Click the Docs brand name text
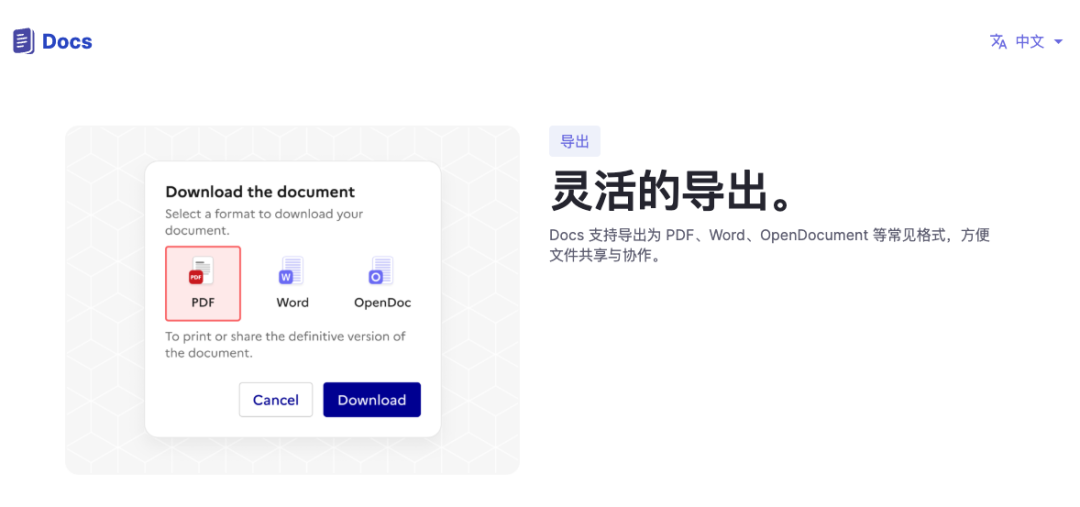 67,41
